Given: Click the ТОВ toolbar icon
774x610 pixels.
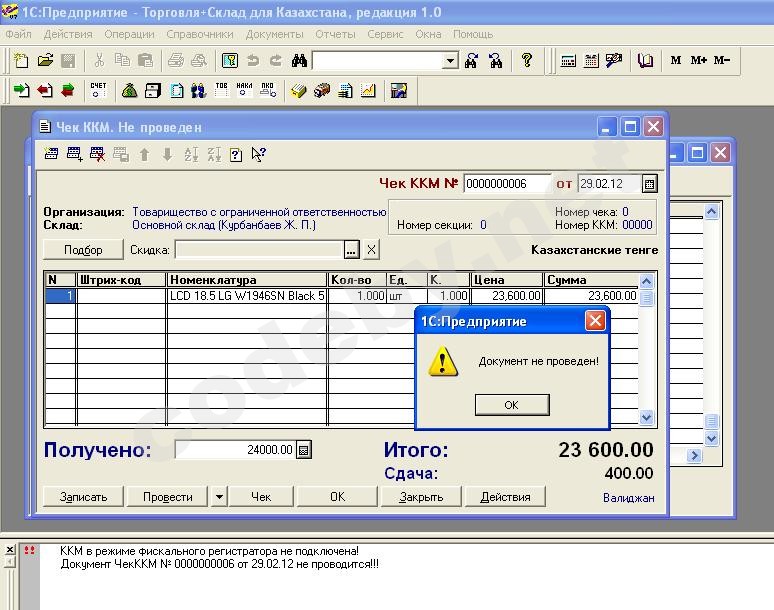Looking at the screenshot, I should point(222,90).
